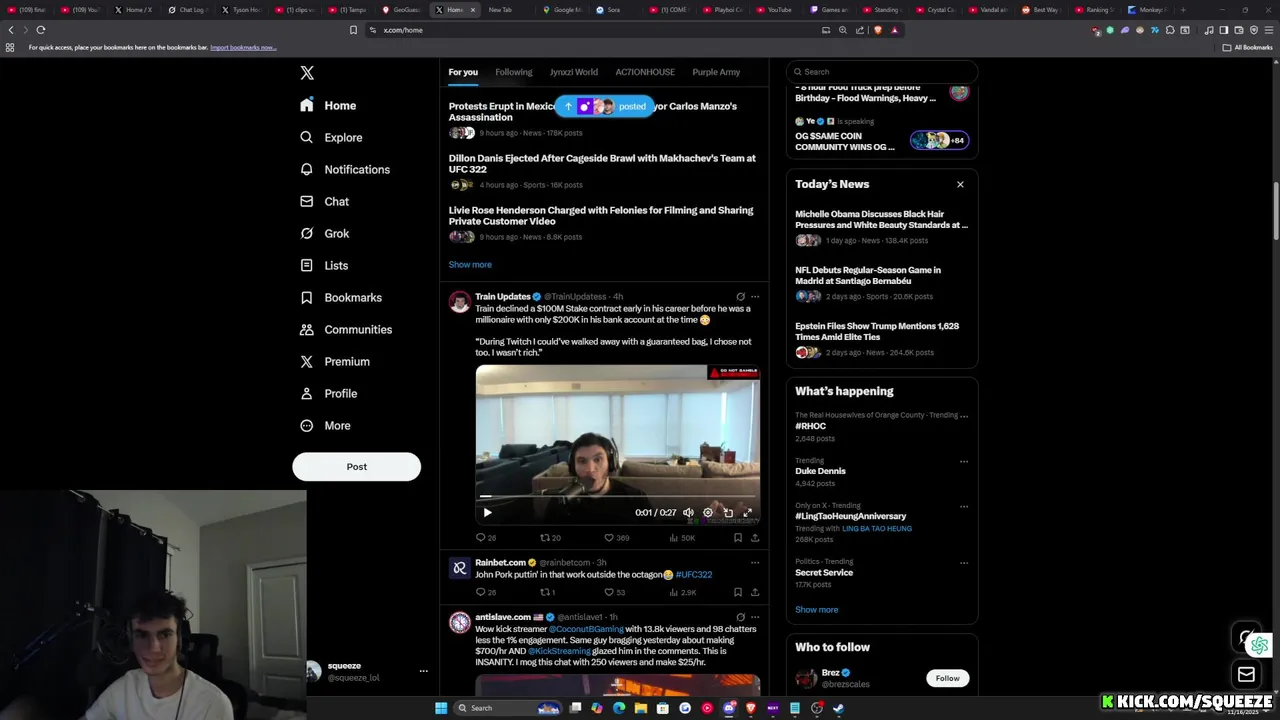Mute the Train Updates video
Viewport: 1280px width, 720px height.
click(688, 512)
